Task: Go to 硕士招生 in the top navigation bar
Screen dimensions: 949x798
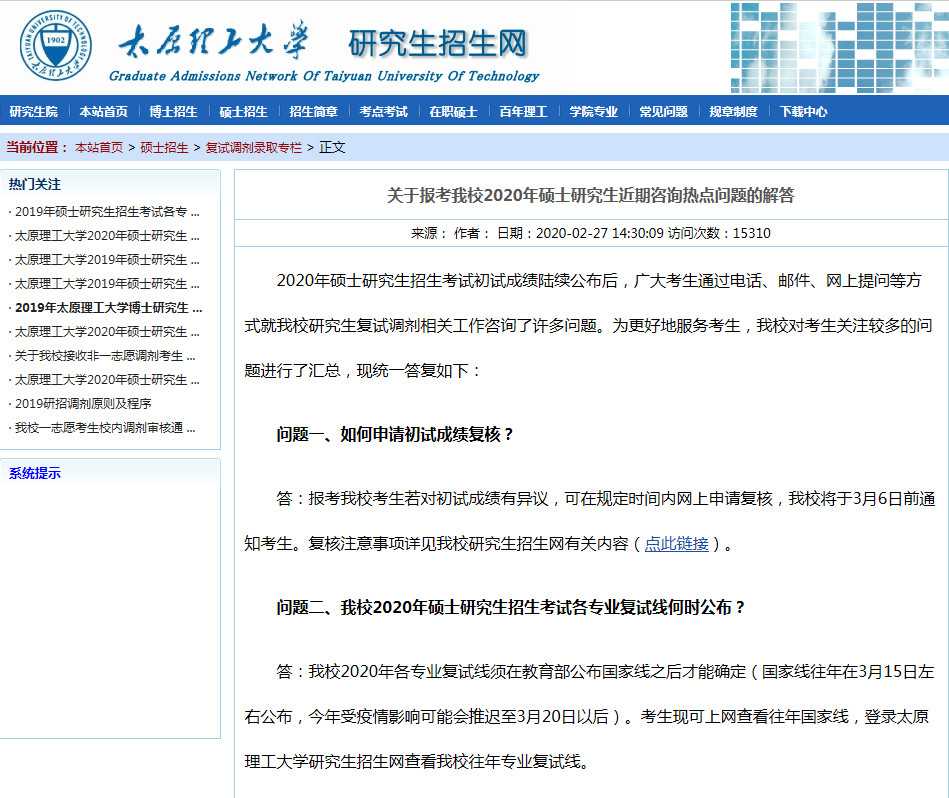Action: pos(243,112)
